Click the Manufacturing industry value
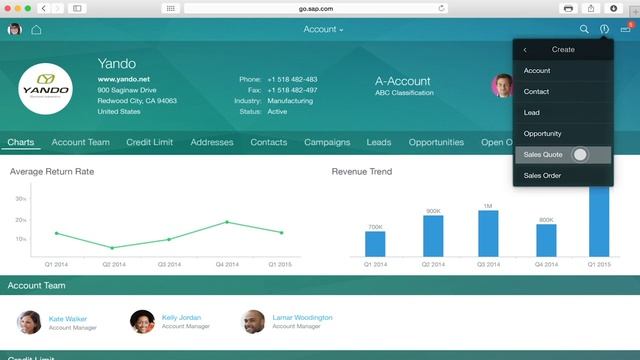Image resolution: width=640 pixels, height=360 pixels. point(290,101)
